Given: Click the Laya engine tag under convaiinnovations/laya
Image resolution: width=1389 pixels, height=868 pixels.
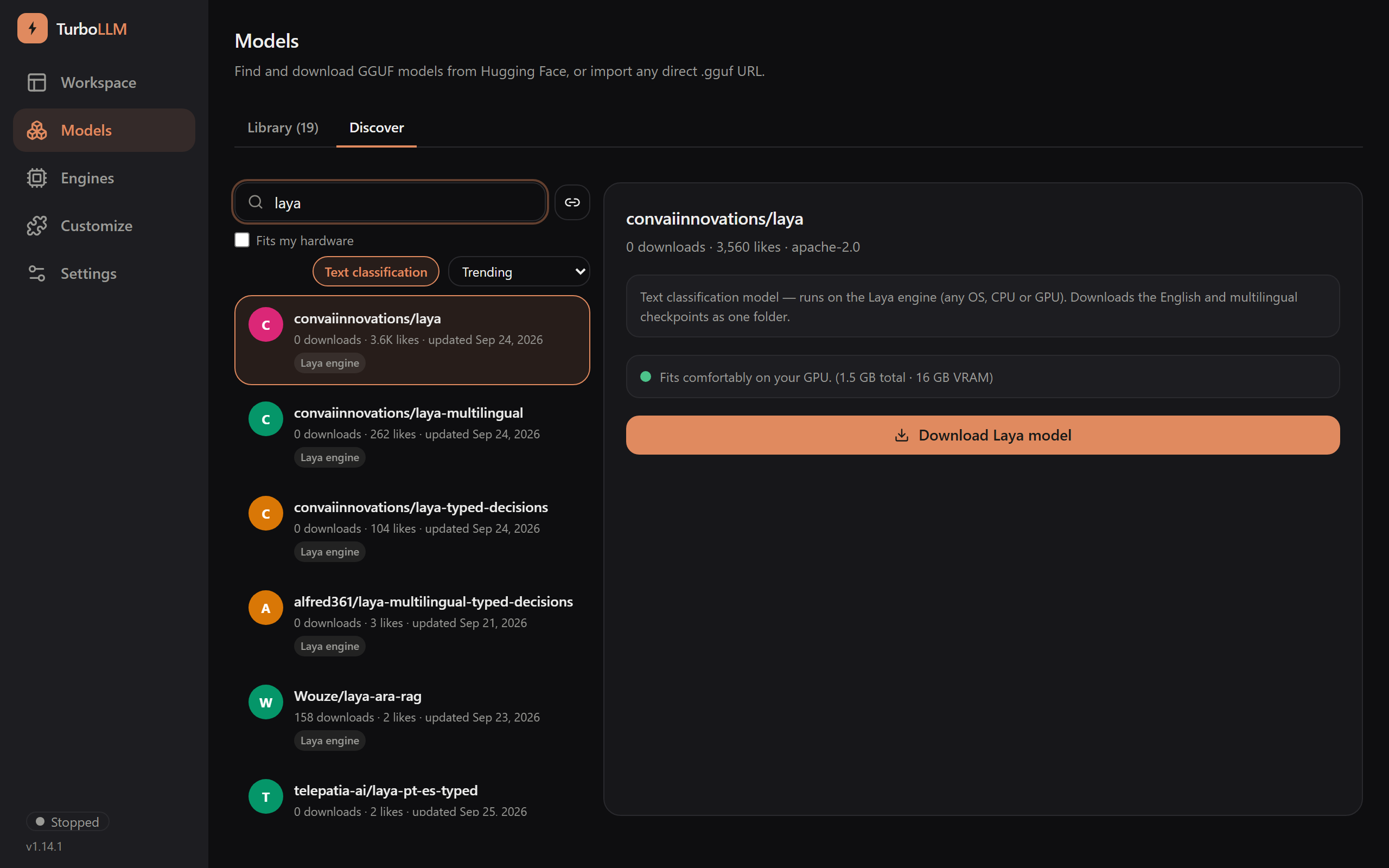Looking at the screenshot, I should pos(329,363).
